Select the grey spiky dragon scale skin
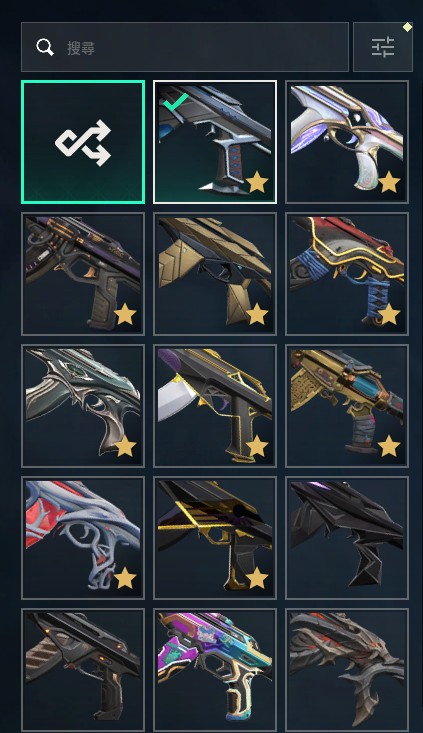423x733 pixels. click(347, 670)
